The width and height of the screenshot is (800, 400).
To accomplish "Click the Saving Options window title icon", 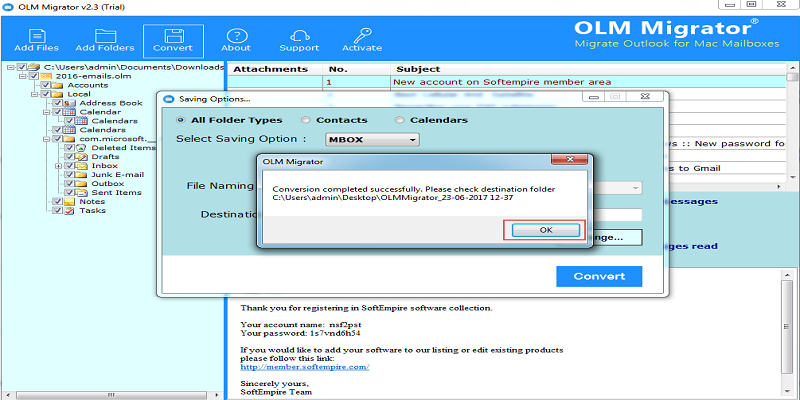I will click(170, 98).
